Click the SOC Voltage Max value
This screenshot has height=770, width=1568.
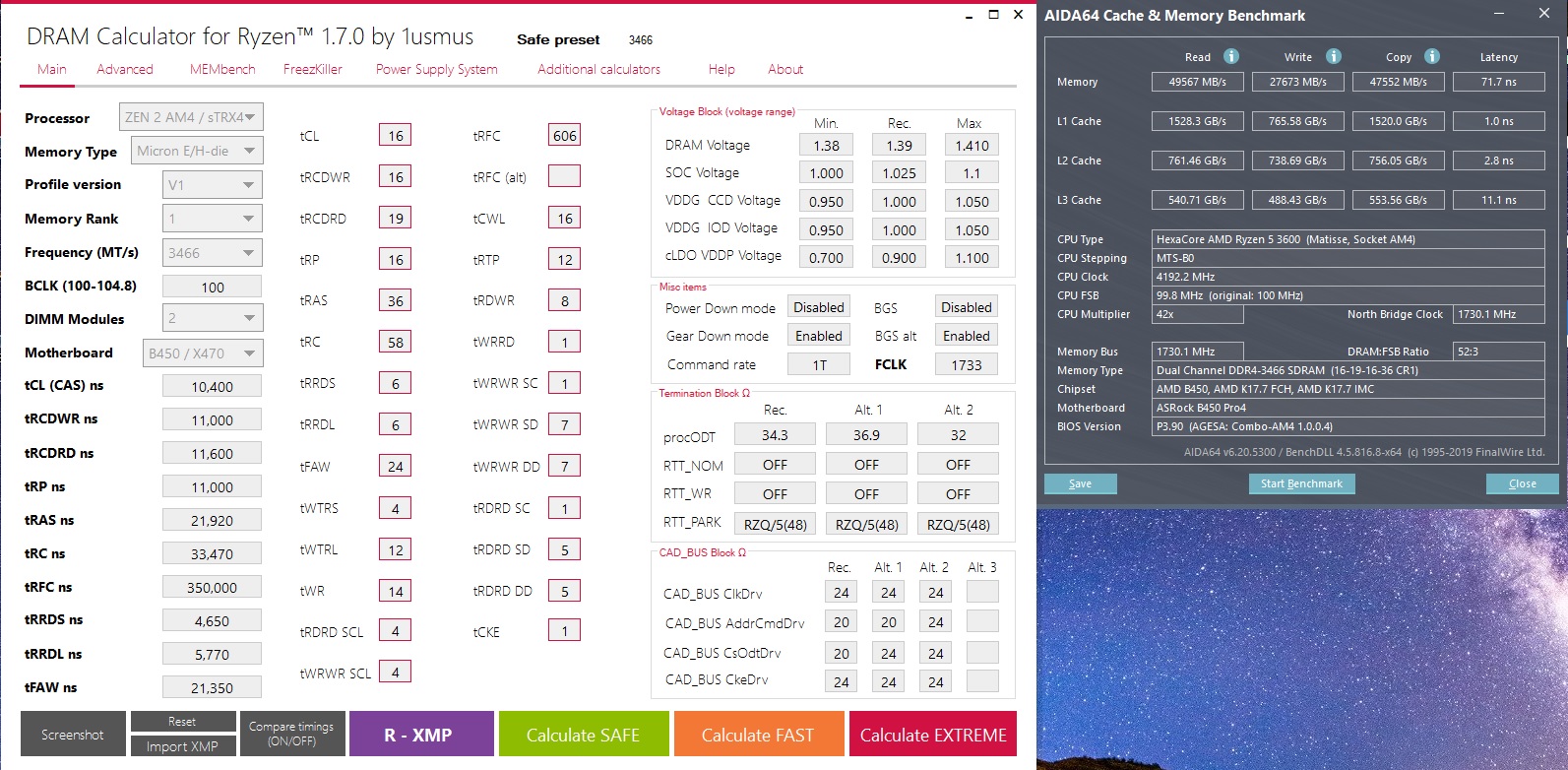pos(972,172)
